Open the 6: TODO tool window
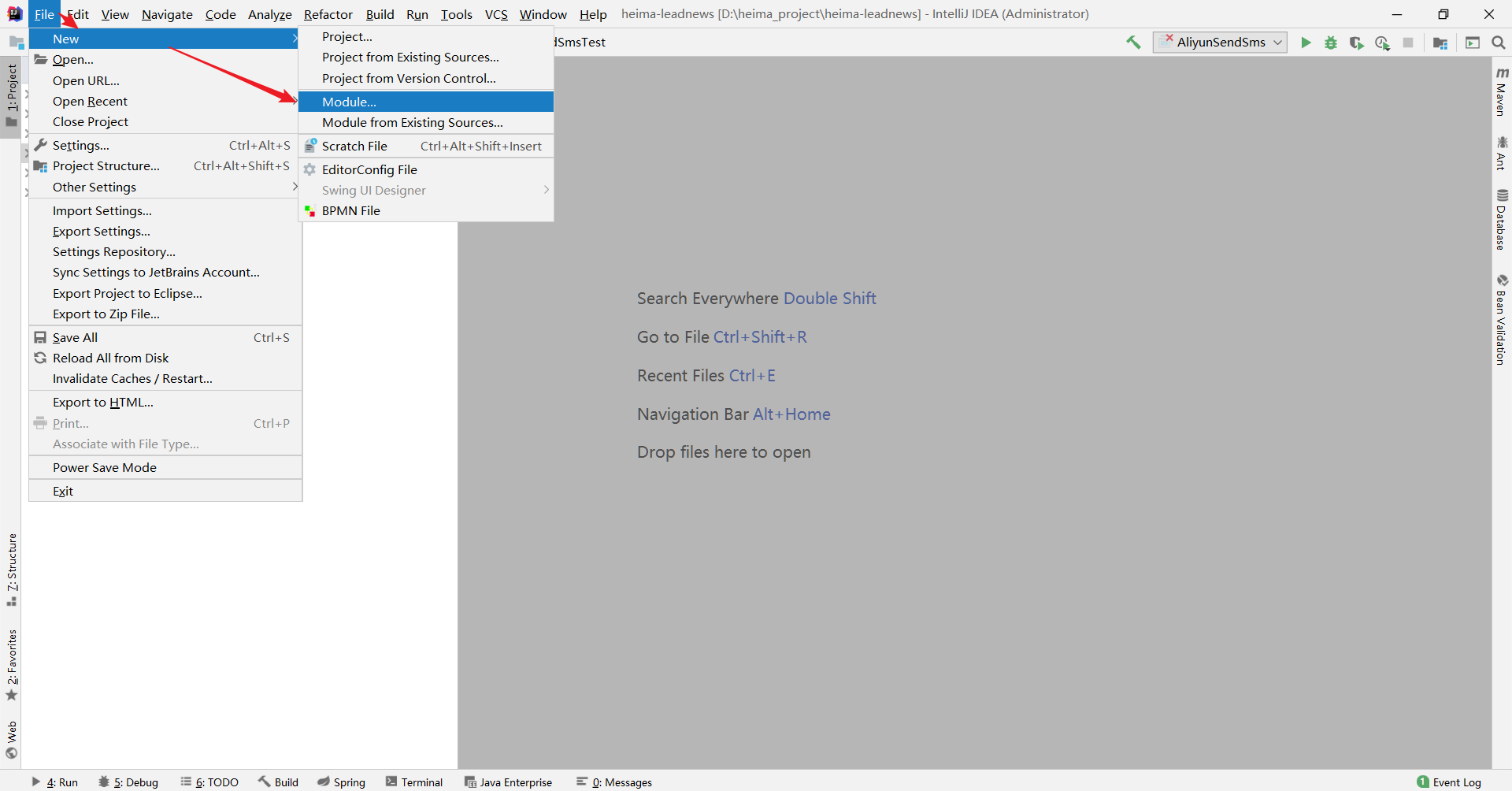 209,782
